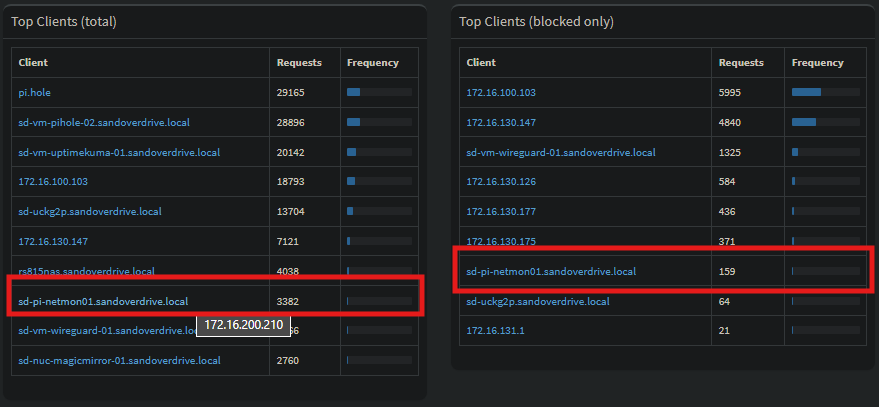Open sd-pi-netmon01 link in Top Clients (total)
The height and width of the screenshot is (407, 879).
tap(103, 301)
